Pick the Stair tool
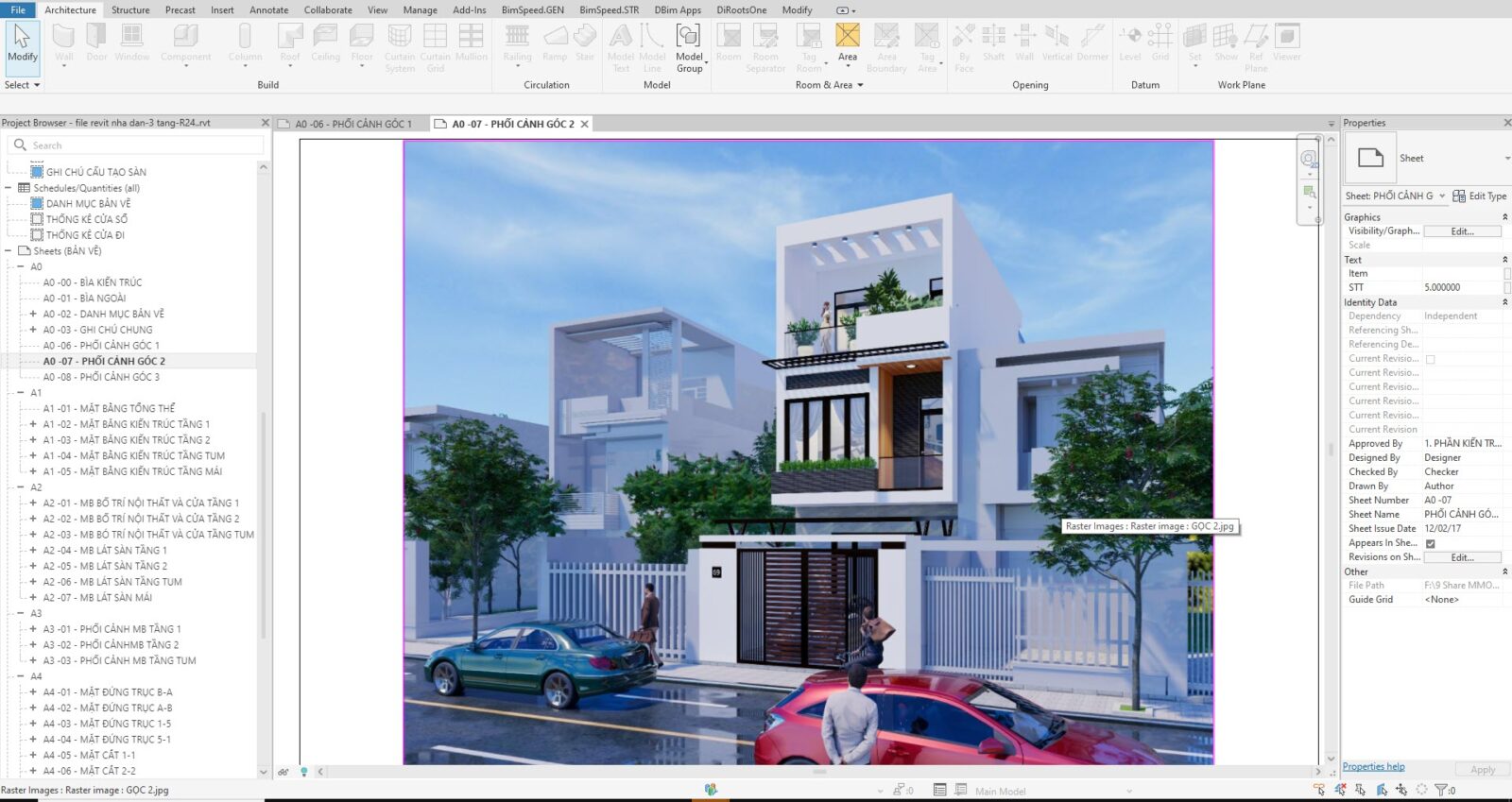The height and width of the screenshot is (802, 1512). click(x=585, y=43)
